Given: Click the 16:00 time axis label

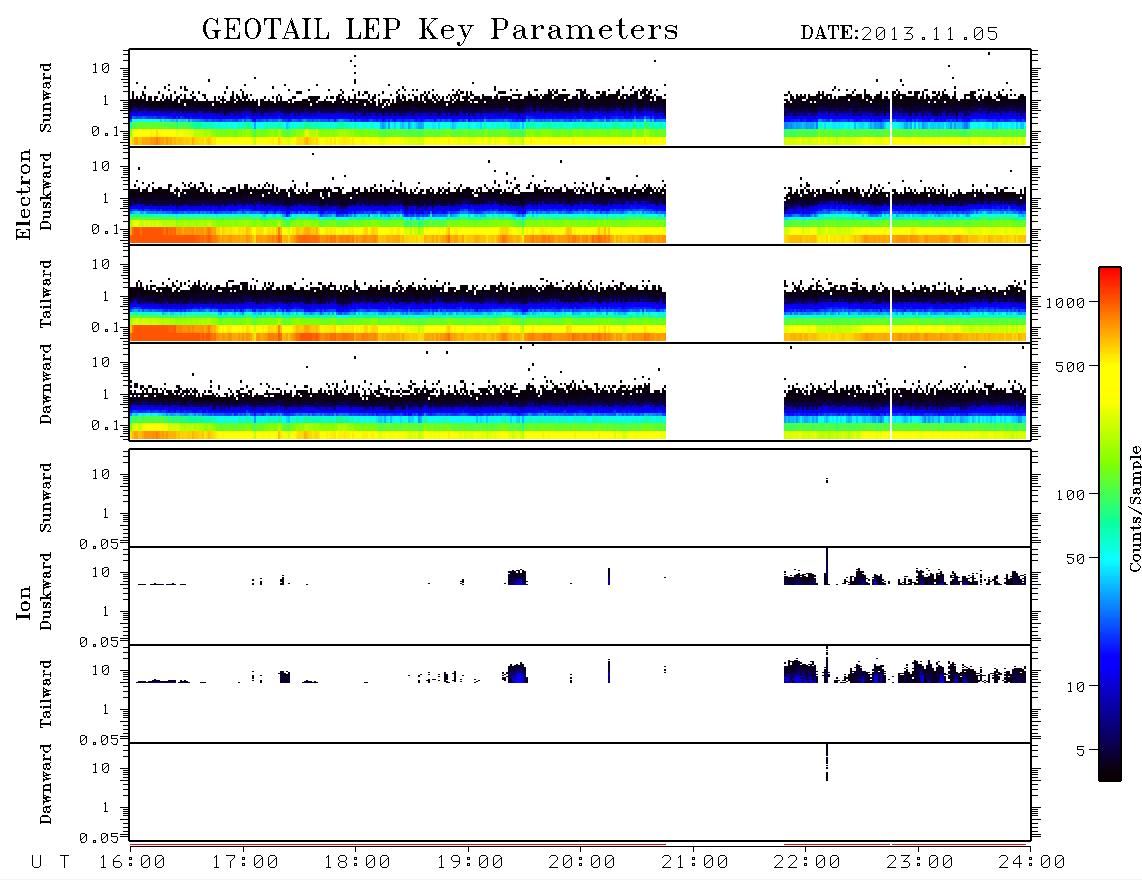Looking at the screenshot, I should [x=133, y=862].
